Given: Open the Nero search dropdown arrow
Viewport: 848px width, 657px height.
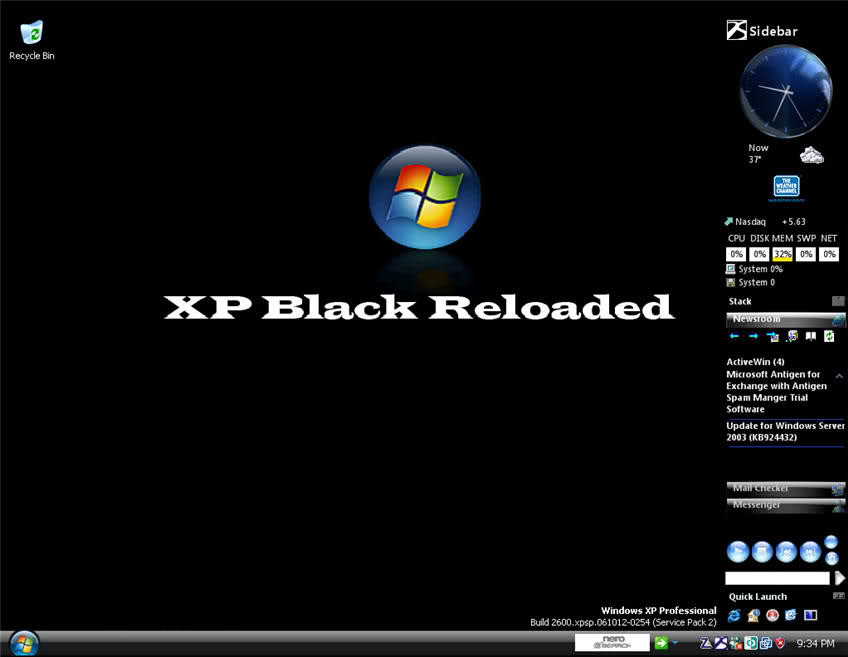Looking at the screenshot, I should [x=675, y=642].
